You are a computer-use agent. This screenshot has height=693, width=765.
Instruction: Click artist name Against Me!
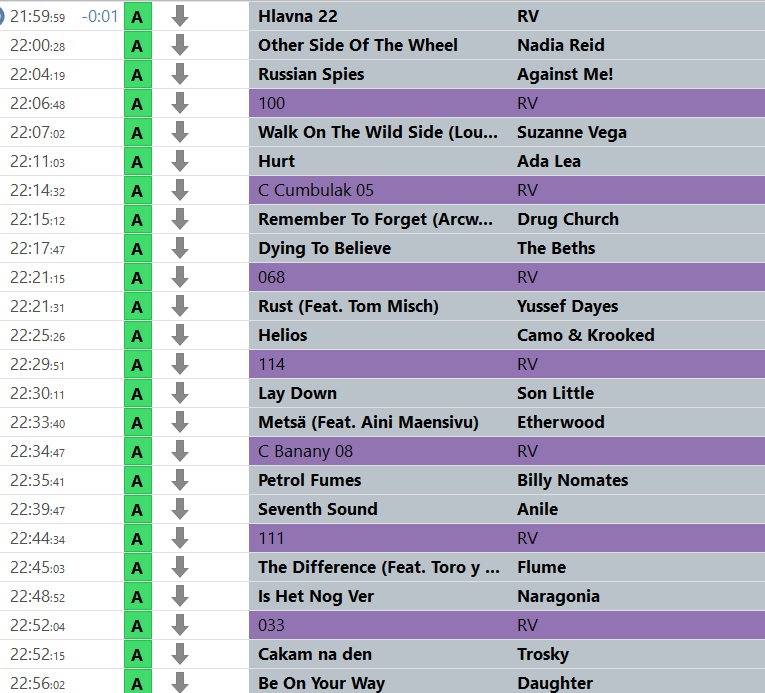coord(565,74)
